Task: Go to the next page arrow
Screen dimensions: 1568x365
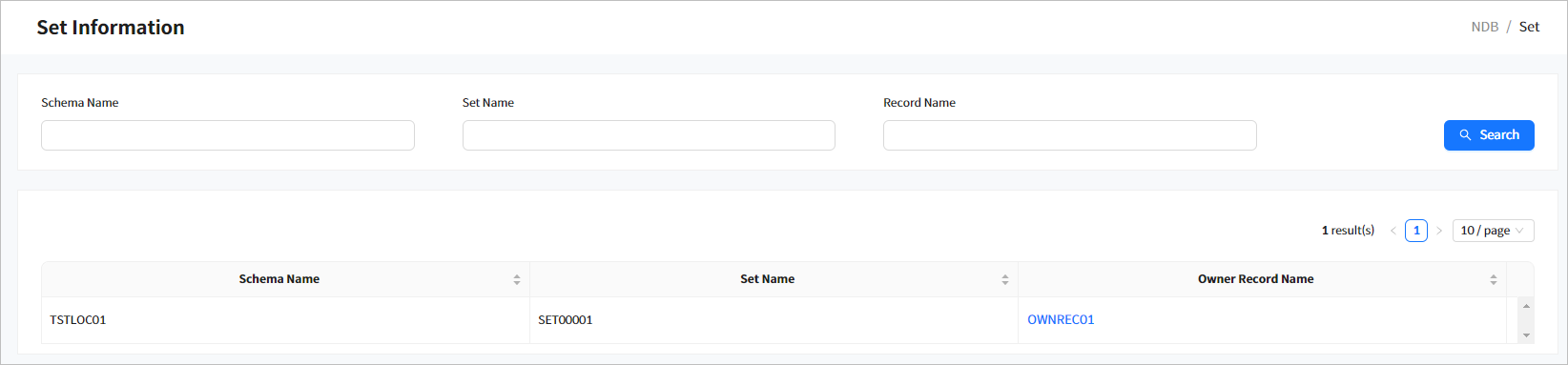Action: coord(1439,231)
